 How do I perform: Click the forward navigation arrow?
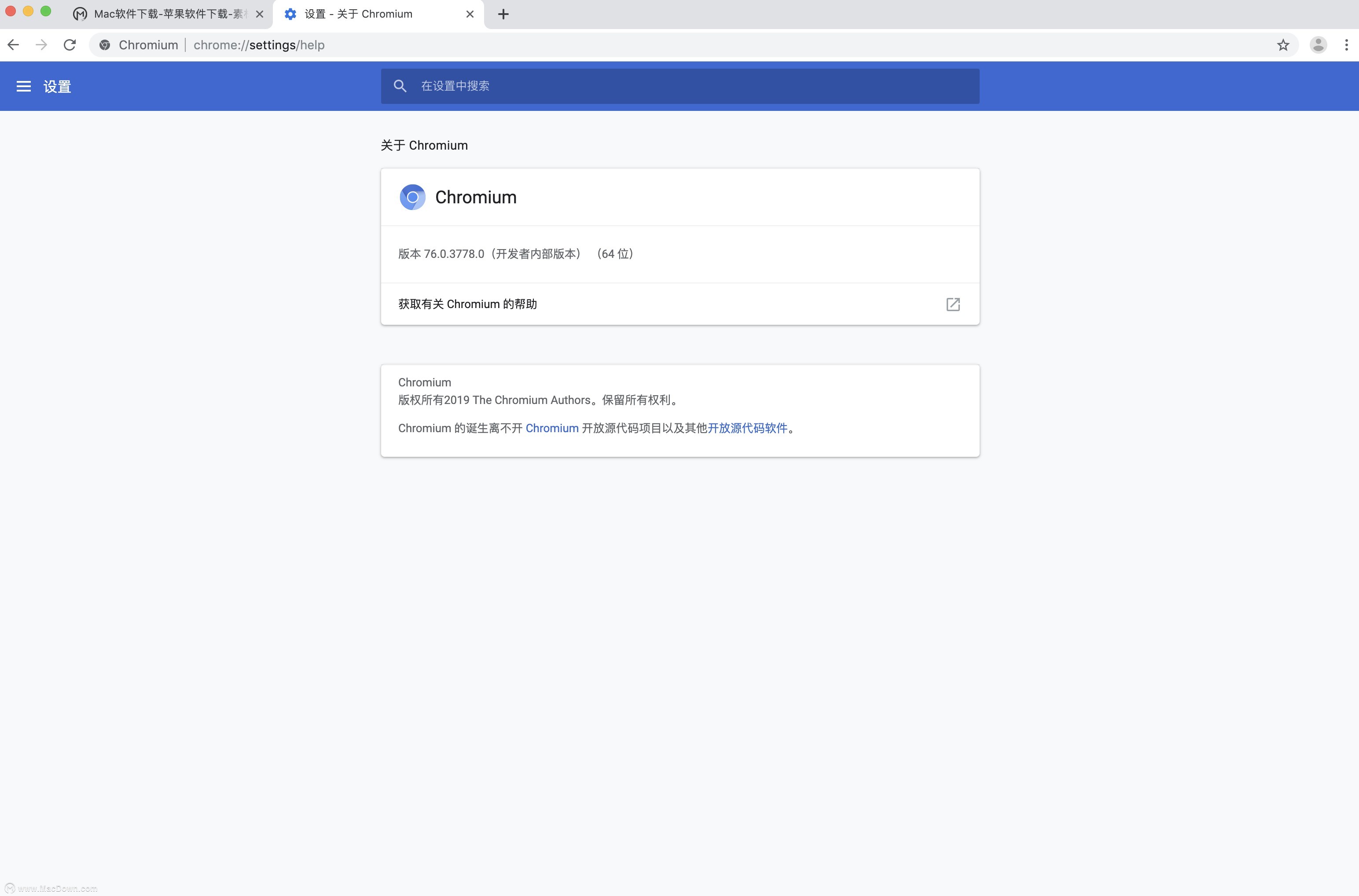click(41, 44)
